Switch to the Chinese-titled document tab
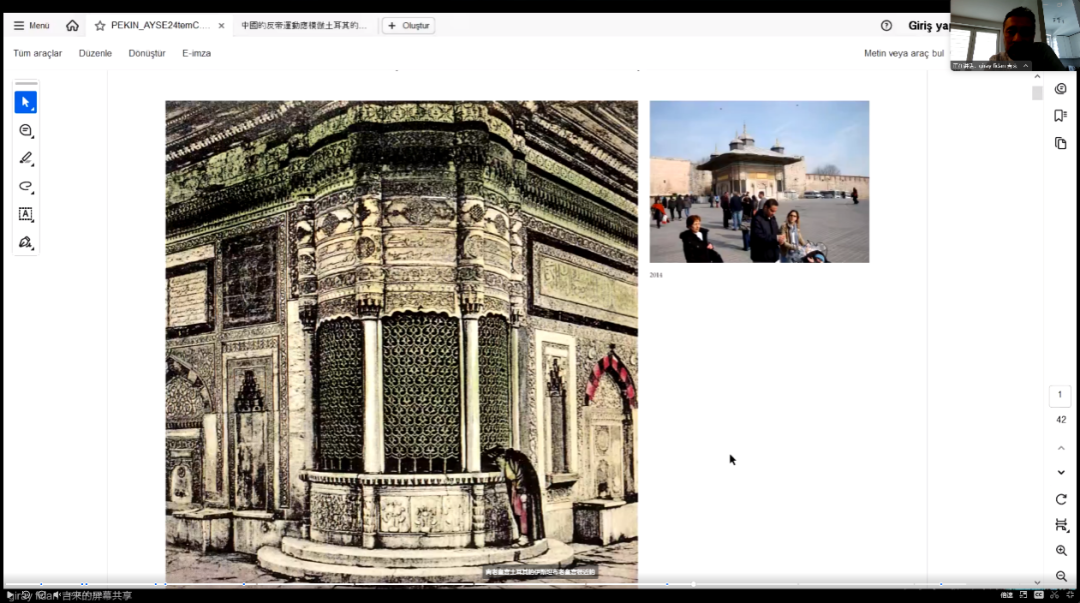The image size is (1080, 603). (303, 26)
